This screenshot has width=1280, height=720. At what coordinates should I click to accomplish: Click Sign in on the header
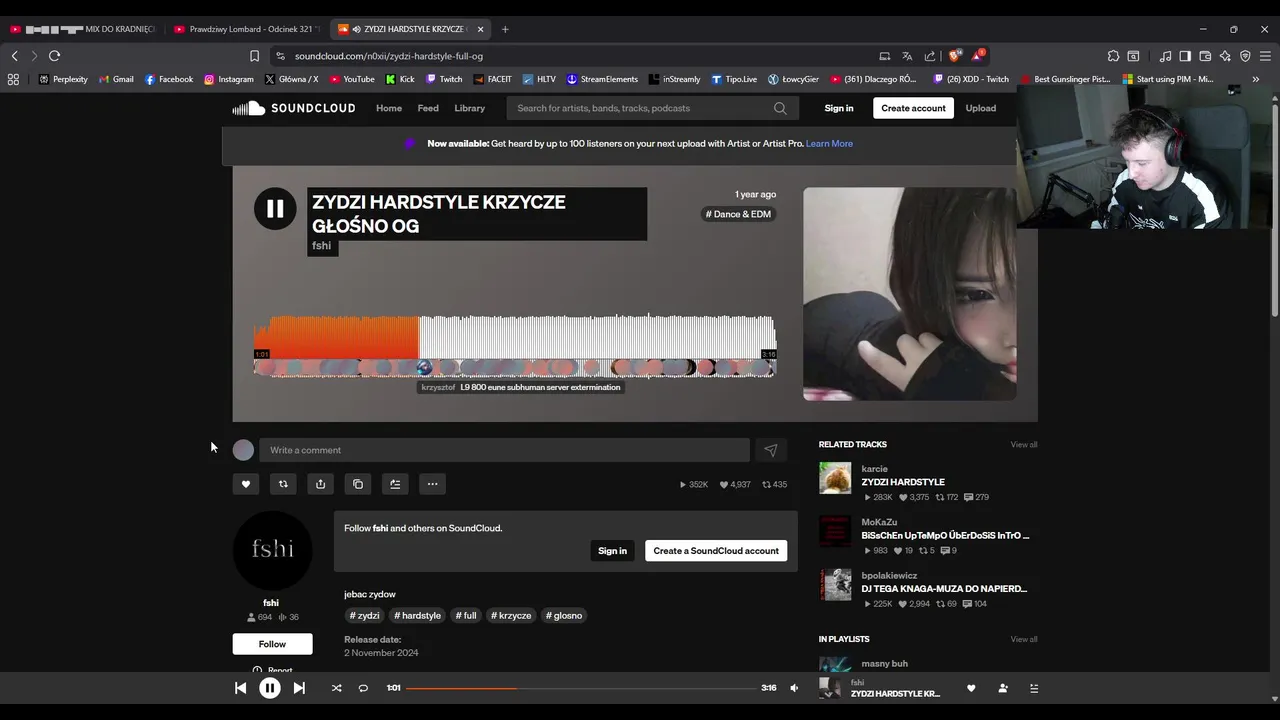tap(839, 108)
